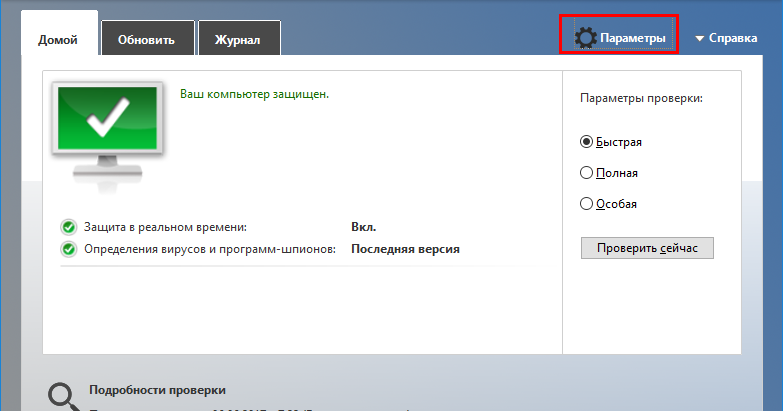Click the Подробности проверки heading
This screenshot has width=783, height=411.
[157, 390]
